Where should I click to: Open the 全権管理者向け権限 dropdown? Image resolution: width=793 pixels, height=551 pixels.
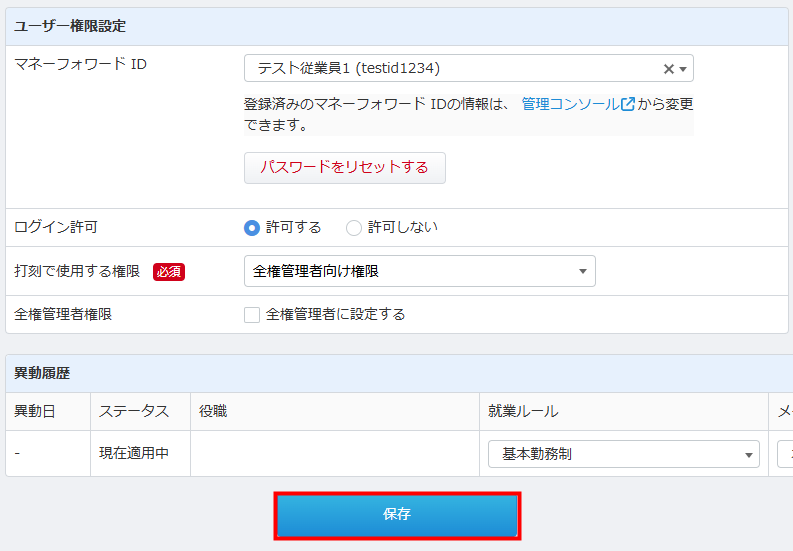click(x=419, y=271)
